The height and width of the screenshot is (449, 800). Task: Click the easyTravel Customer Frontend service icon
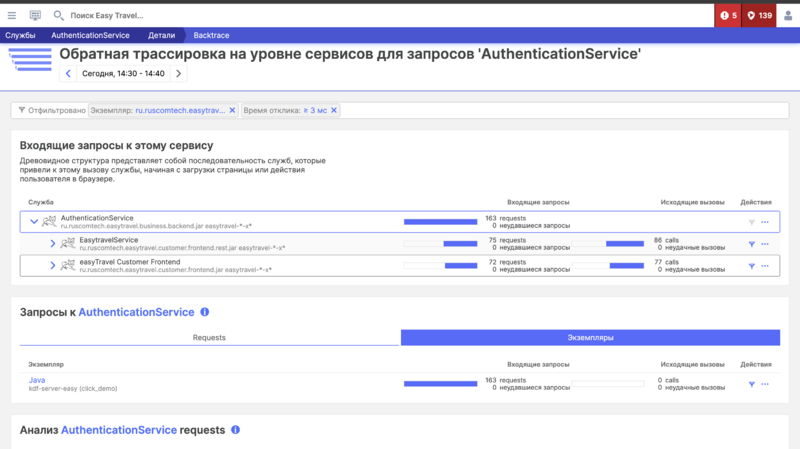(68, 265)
